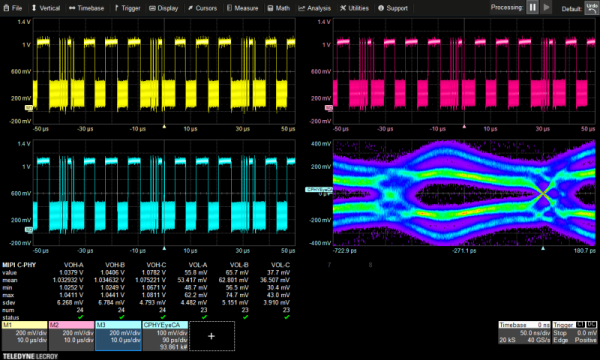Select the VOL-C measurement column header
This screenshot has height=360, width=600.
pos(280,265)
